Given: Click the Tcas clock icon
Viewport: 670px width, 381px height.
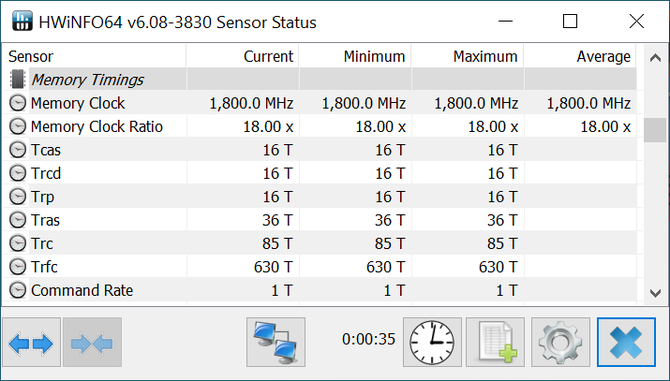Looking at the screenshot, I should pos(18,150).
